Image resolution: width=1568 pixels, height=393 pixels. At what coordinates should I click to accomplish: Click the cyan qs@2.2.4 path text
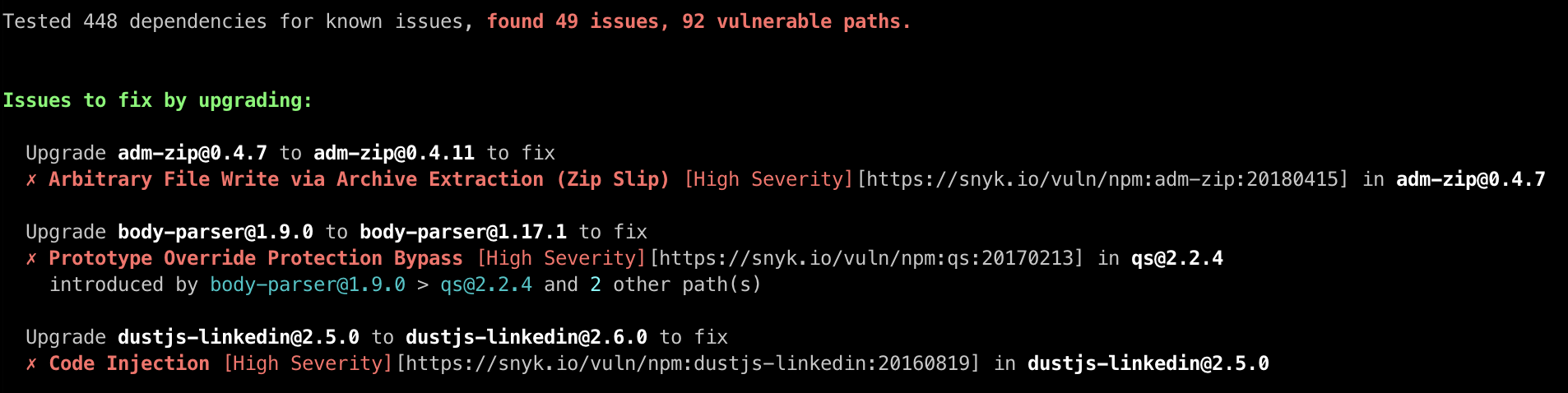486,285
